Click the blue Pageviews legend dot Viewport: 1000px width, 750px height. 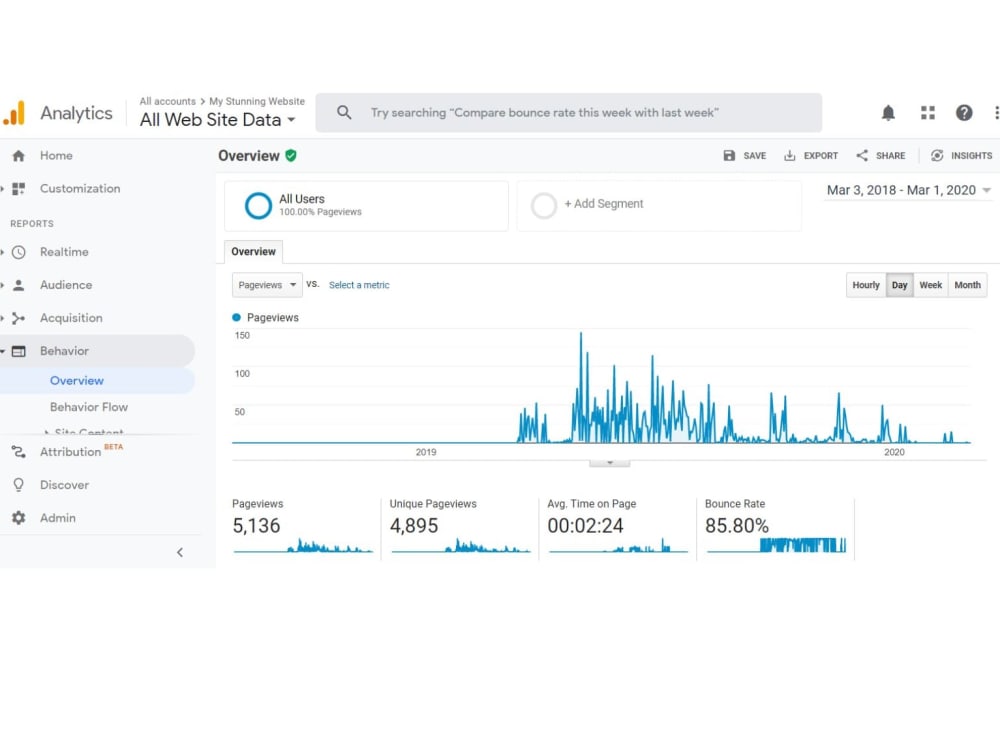[237, 318]
